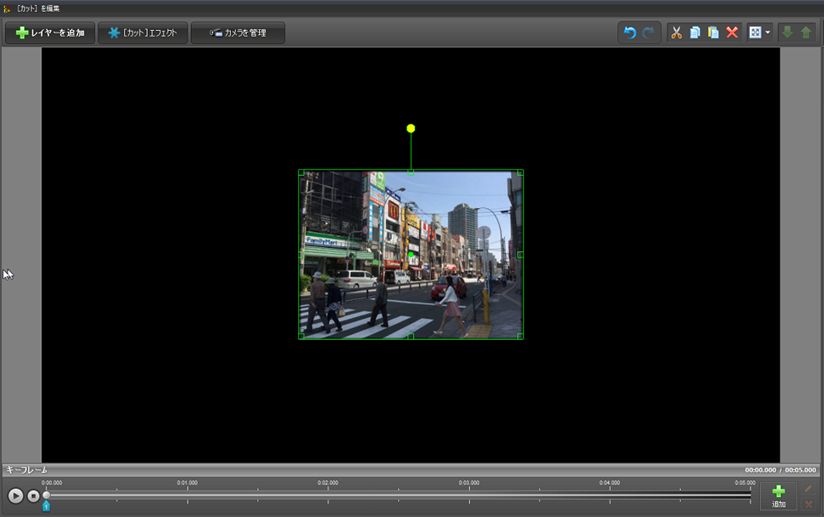Click the redo arrow icon
The width and height of the screenshot is (824, 517).
pos(649,33)
